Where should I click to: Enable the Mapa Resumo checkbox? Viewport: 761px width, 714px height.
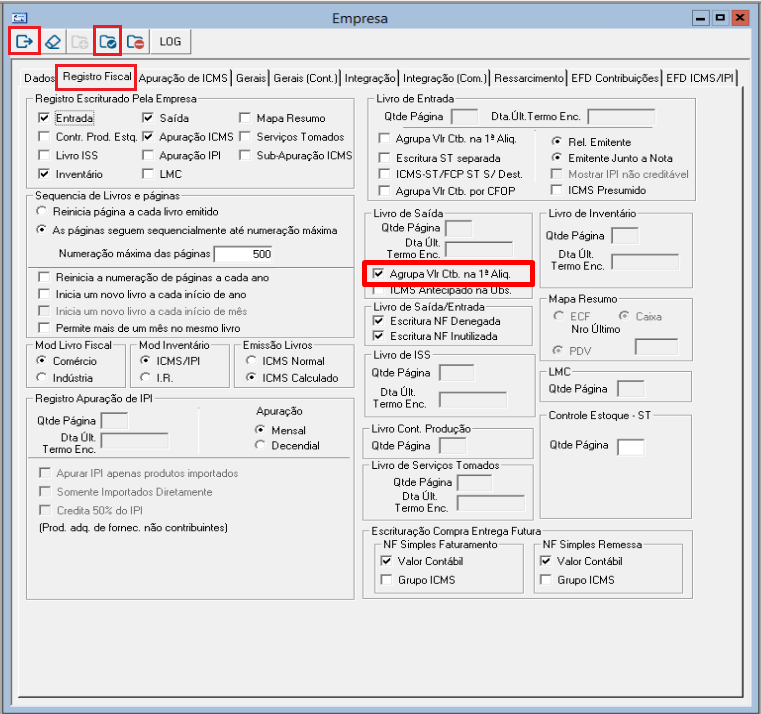pos(245,118)
